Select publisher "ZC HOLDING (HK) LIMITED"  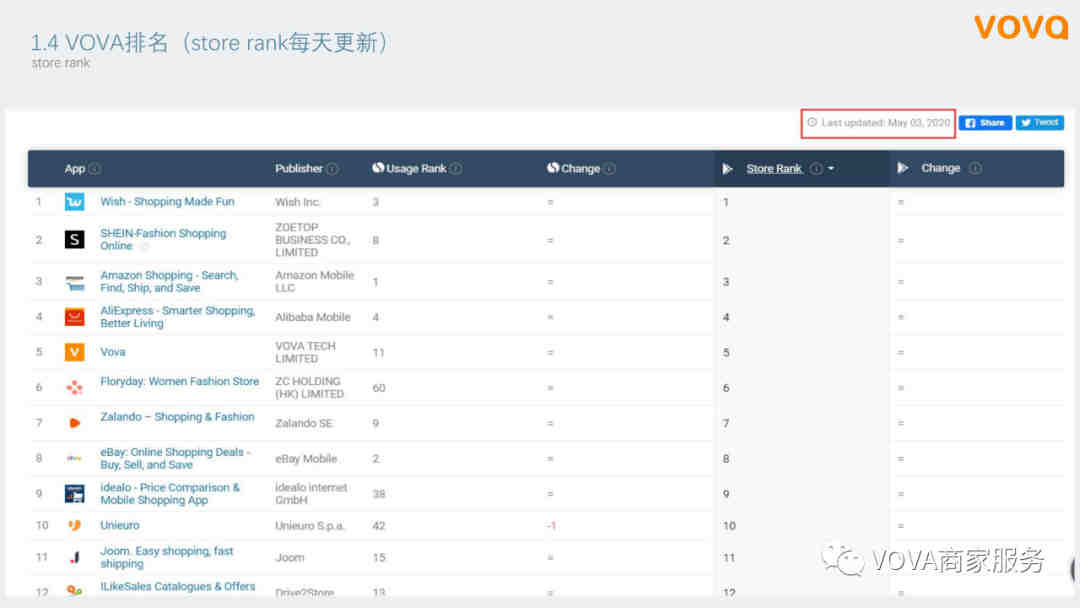pyautogui.click(x=309, y=388)
